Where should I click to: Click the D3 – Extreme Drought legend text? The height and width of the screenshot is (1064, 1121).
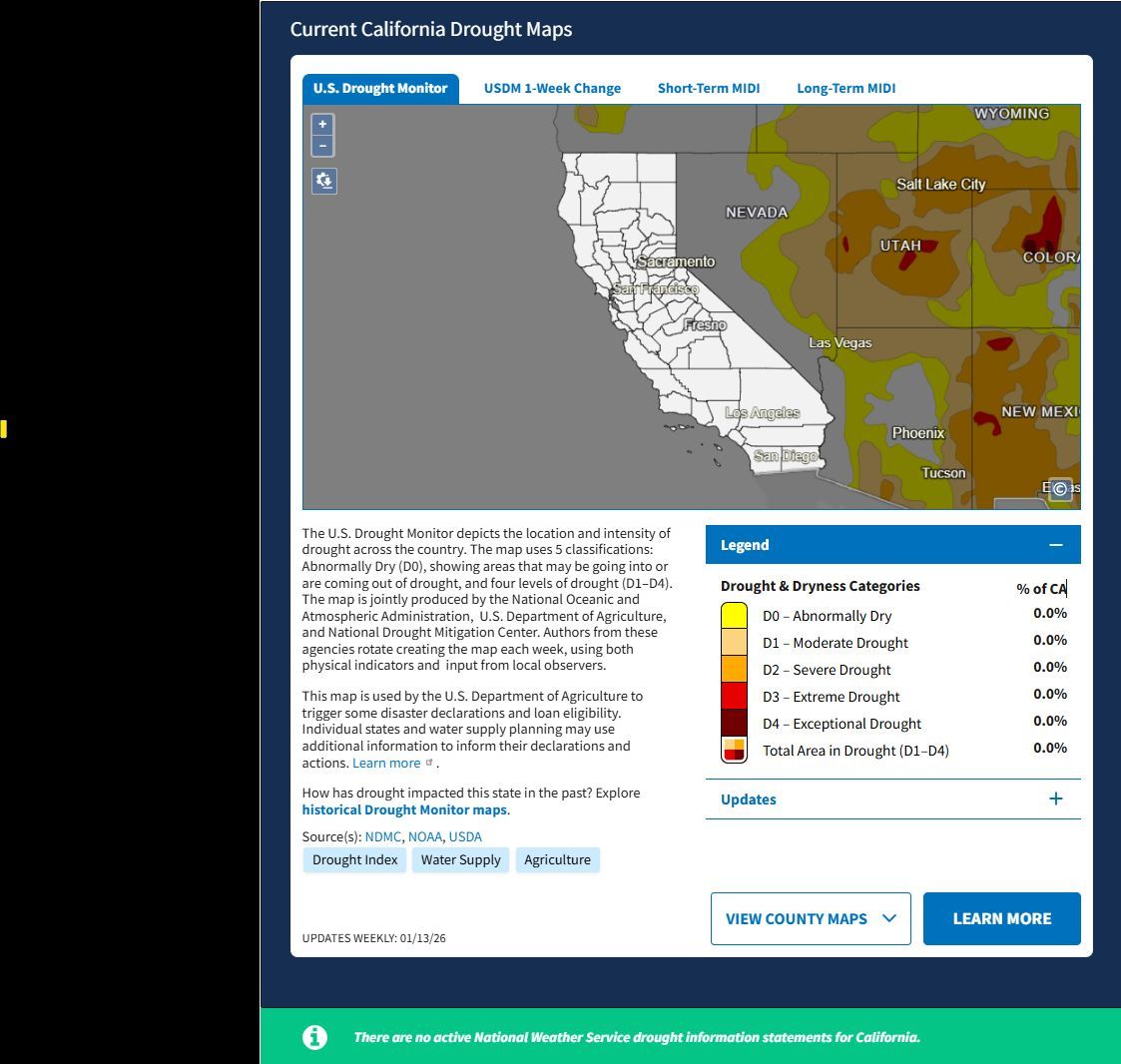click(x=831, y=697)
